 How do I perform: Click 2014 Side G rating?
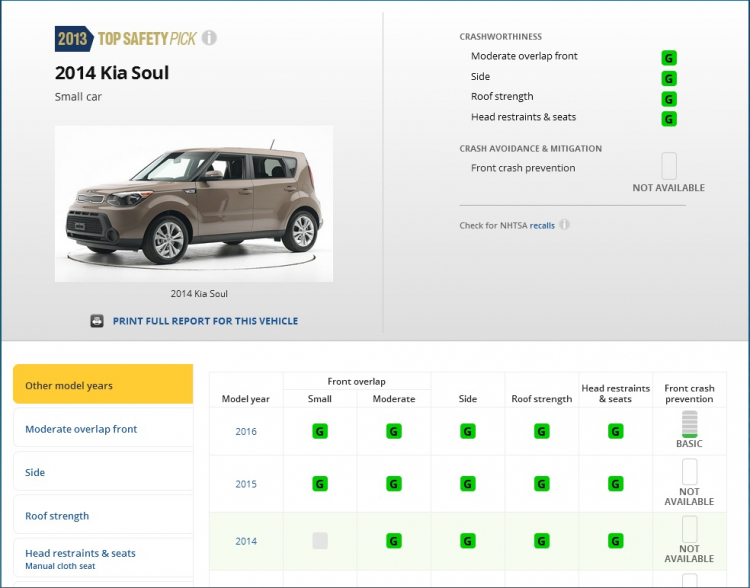pyautogui.click(x=468, y=541)
